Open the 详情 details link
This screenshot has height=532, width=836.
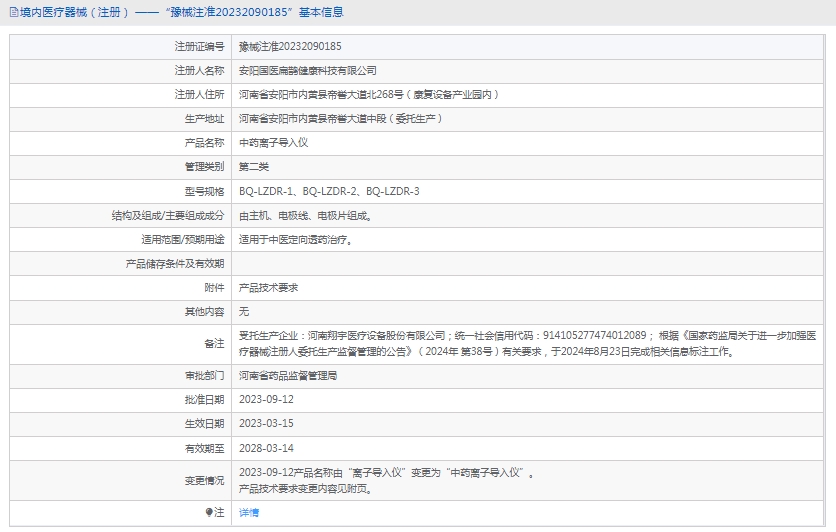click(249, 512)
